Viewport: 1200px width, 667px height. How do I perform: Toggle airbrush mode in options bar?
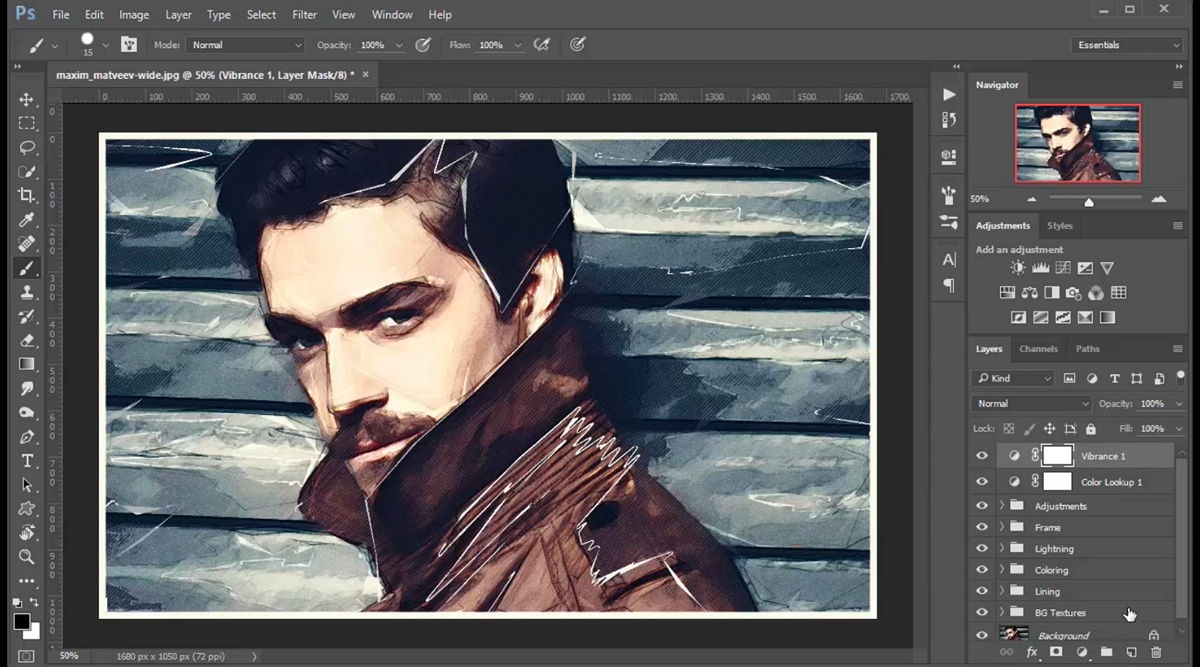541,45
